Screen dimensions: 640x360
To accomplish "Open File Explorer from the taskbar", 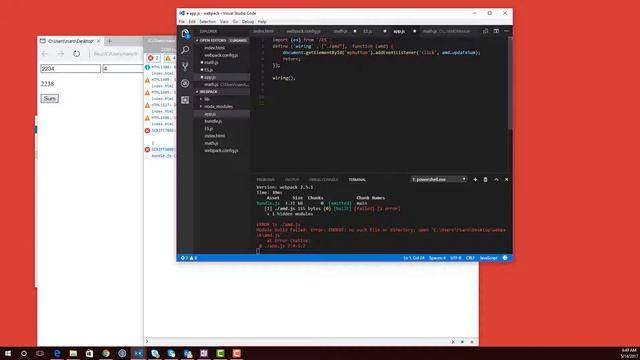I will [x=73, y=353].
